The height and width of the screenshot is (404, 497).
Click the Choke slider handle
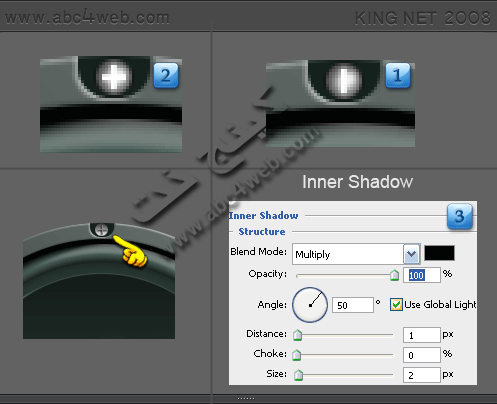296,355
